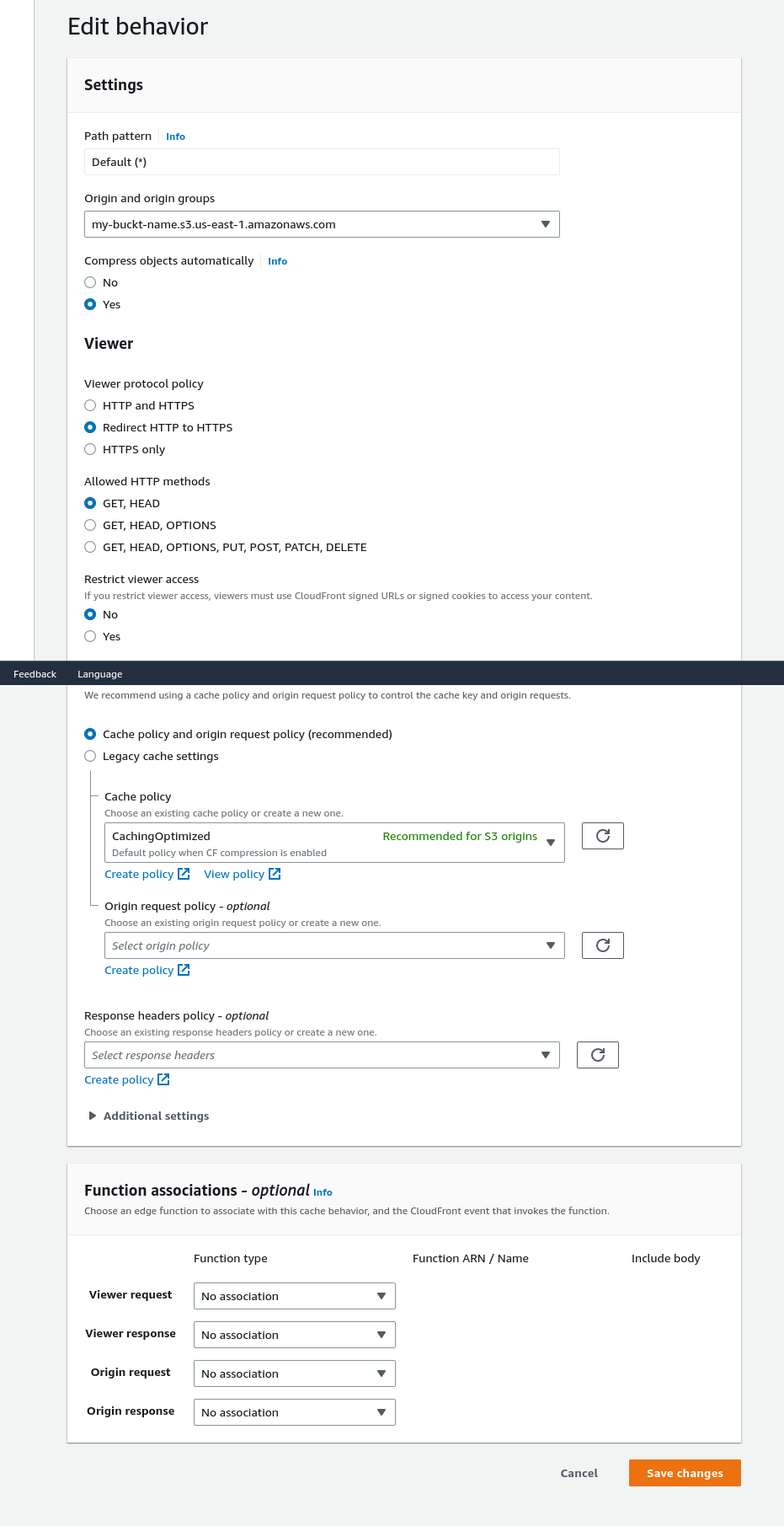This screenshot has width=784, height=1526.
Task: Refresh the origin request policy list
Action: [x=602, y=945]
